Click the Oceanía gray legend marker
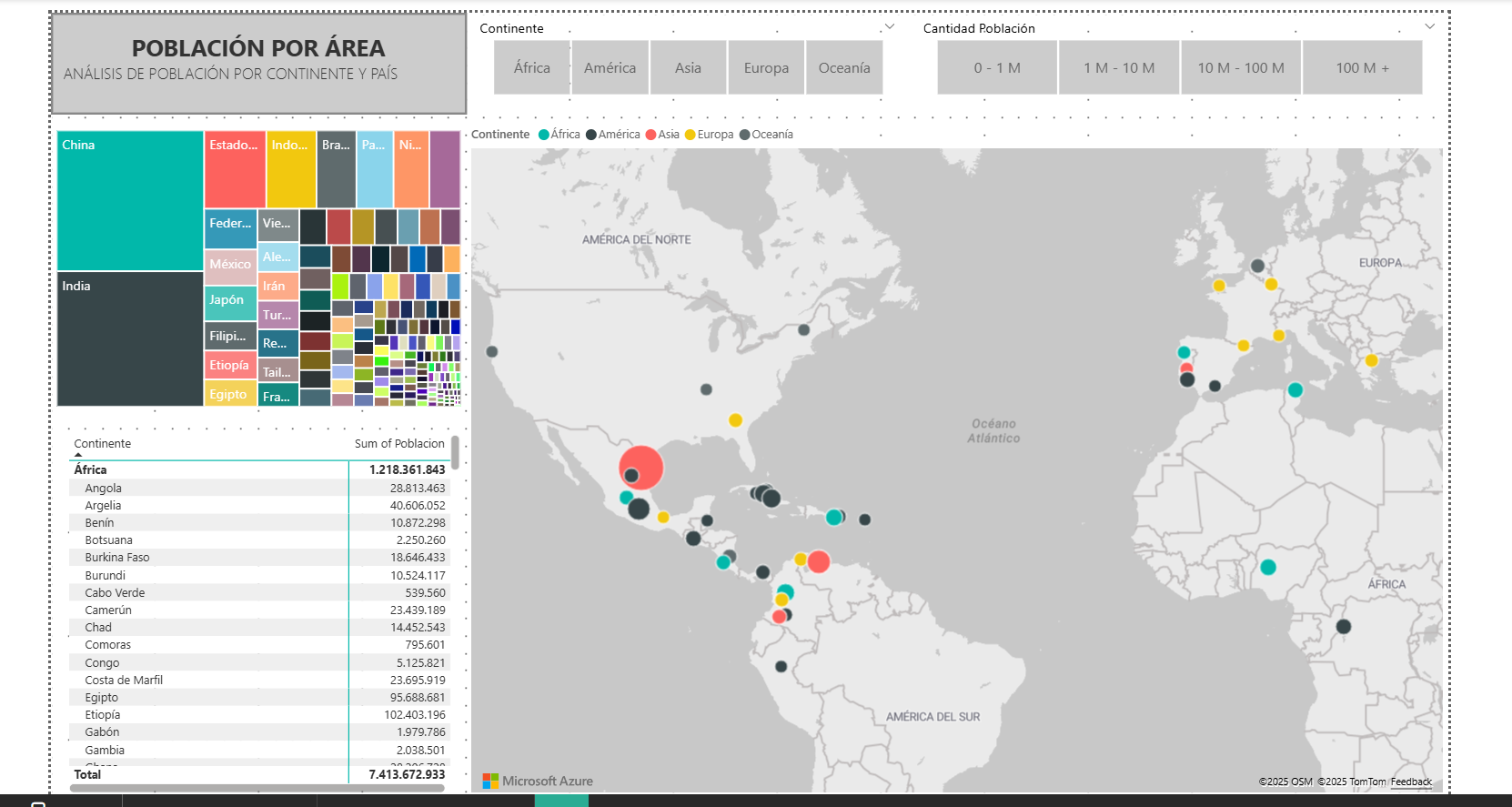The height and width of the screenshot is (807, 1512). (x=745, y=135)
